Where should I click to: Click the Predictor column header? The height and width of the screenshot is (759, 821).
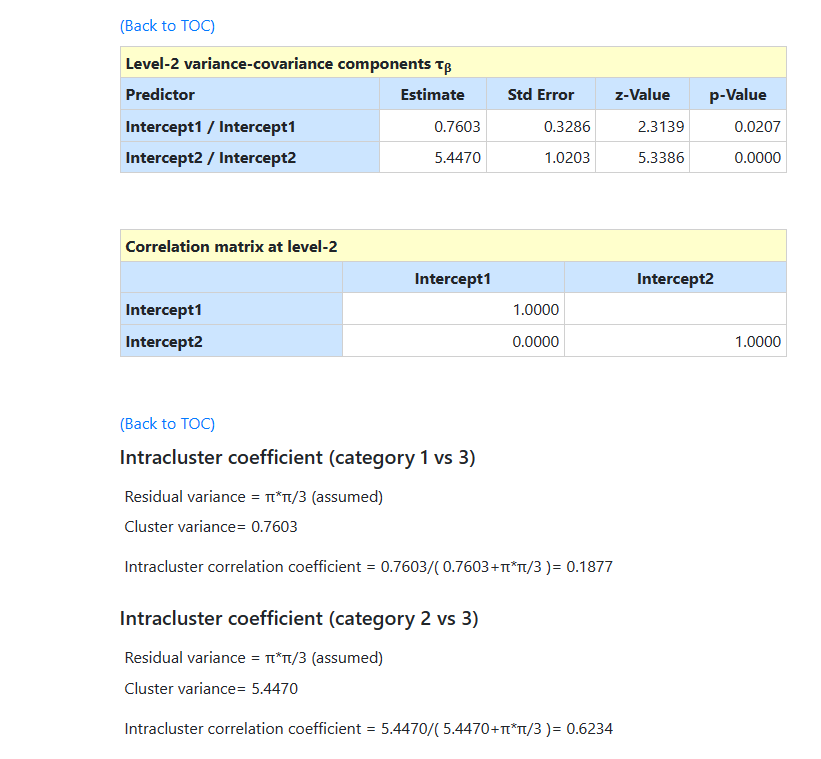[160, 95]
